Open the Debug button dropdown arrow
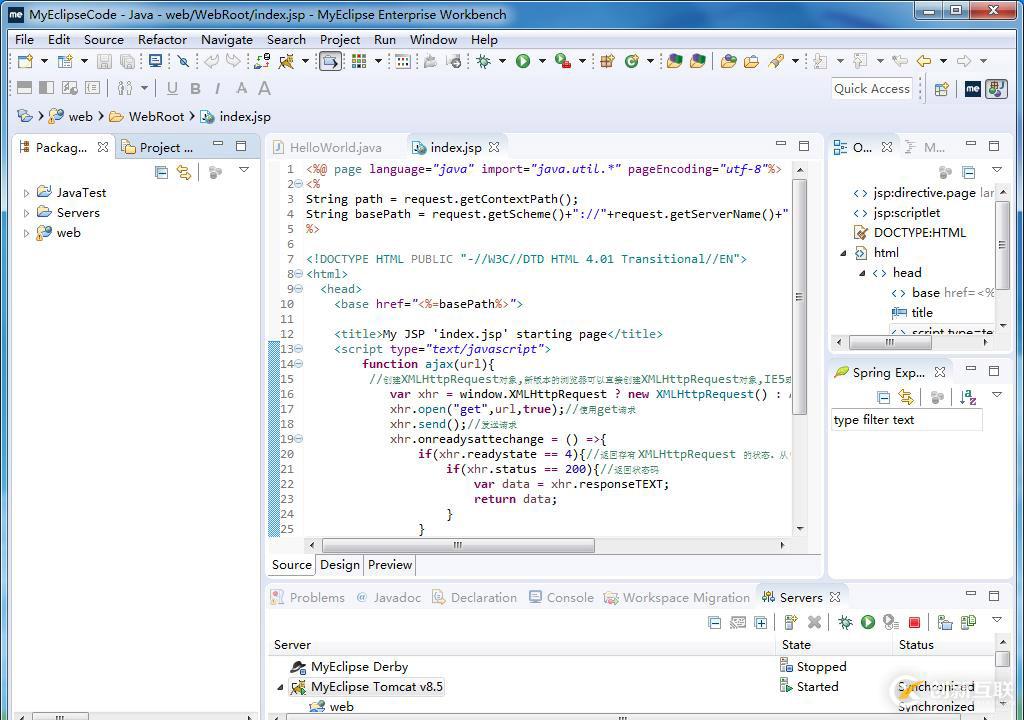1024x720 pixels. point(502,61)
